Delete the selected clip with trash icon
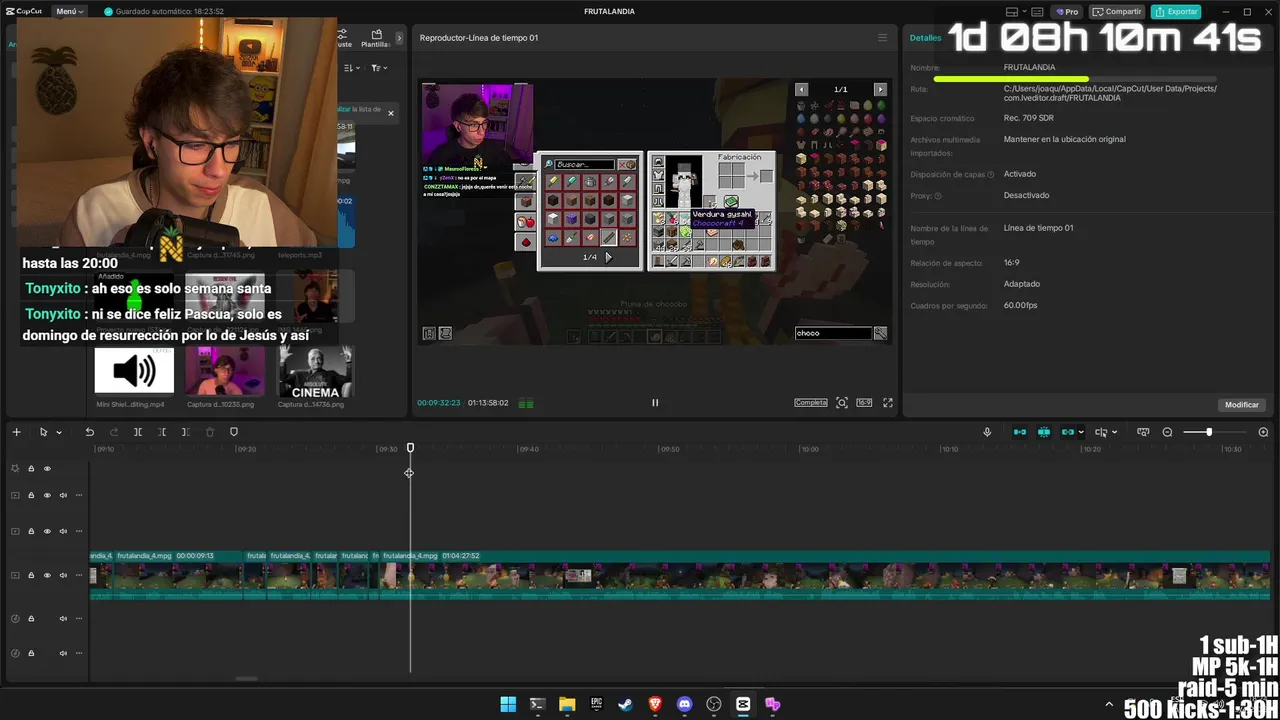 [x=210, y=432]
